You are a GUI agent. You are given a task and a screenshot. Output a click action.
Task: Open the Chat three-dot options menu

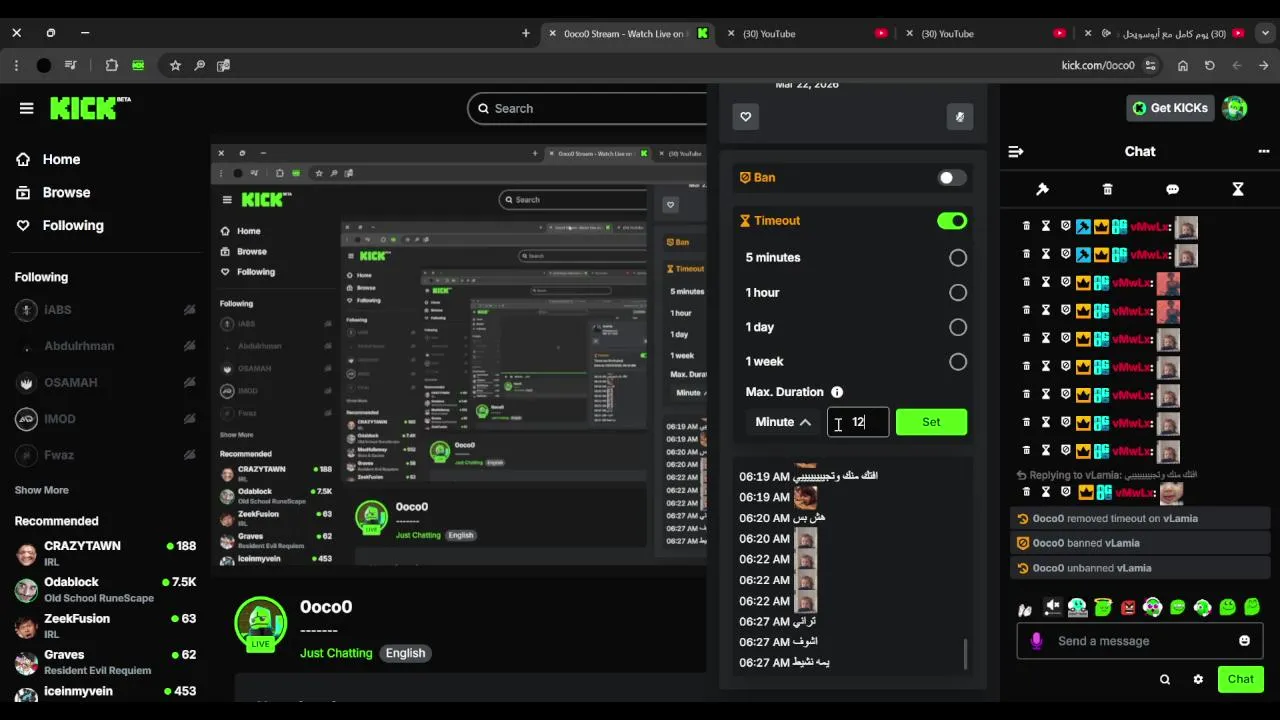click(1263, 152)
